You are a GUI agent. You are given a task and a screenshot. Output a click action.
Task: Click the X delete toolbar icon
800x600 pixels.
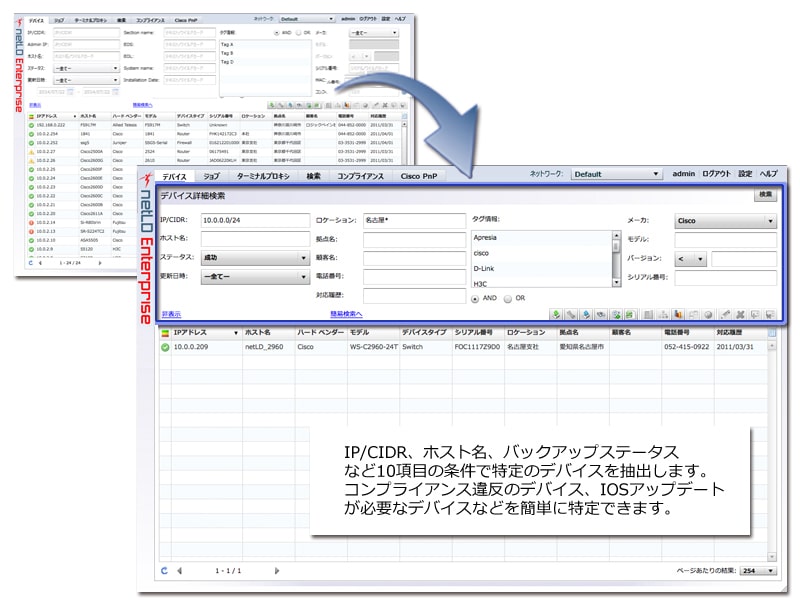coord(740,314)
